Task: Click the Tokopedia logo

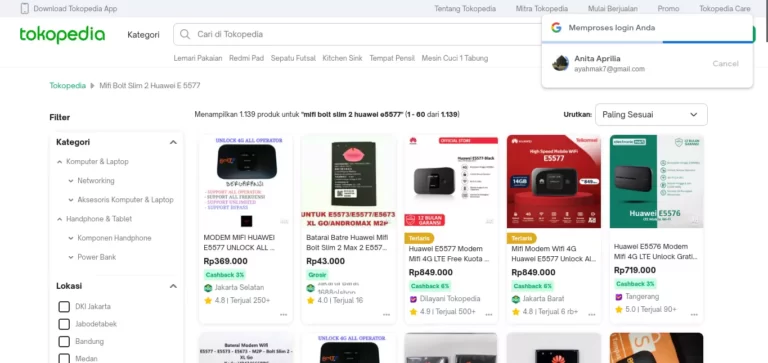Action: (62, 35)
